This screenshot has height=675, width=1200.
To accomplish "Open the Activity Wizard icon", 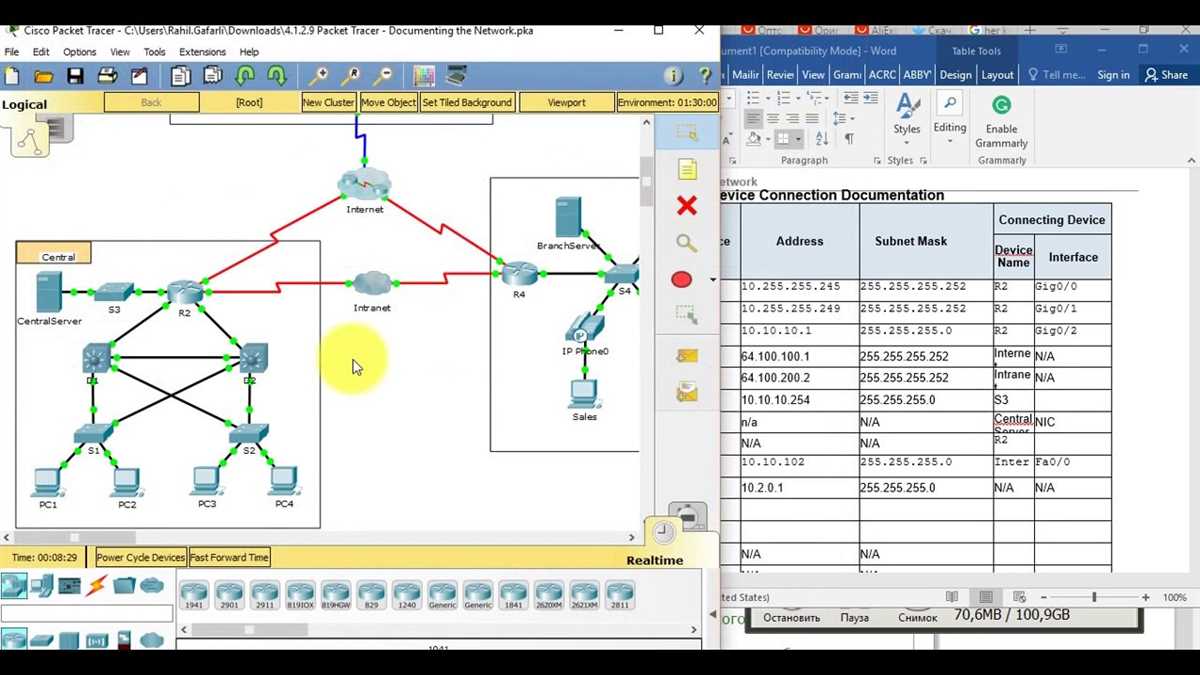I will point(139,76).
